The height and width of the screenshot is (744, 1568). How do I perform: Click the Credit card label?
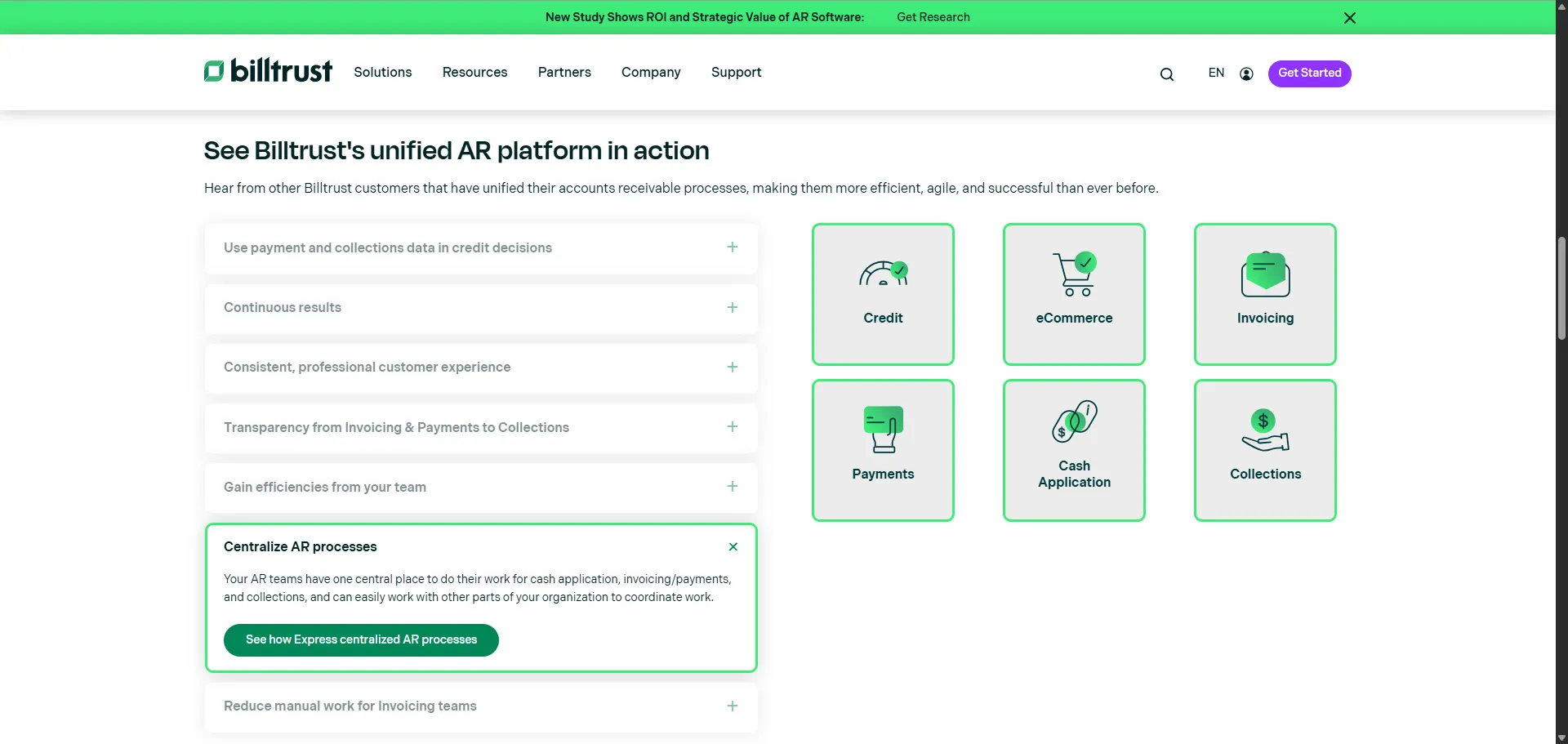(x=883, y=319)
